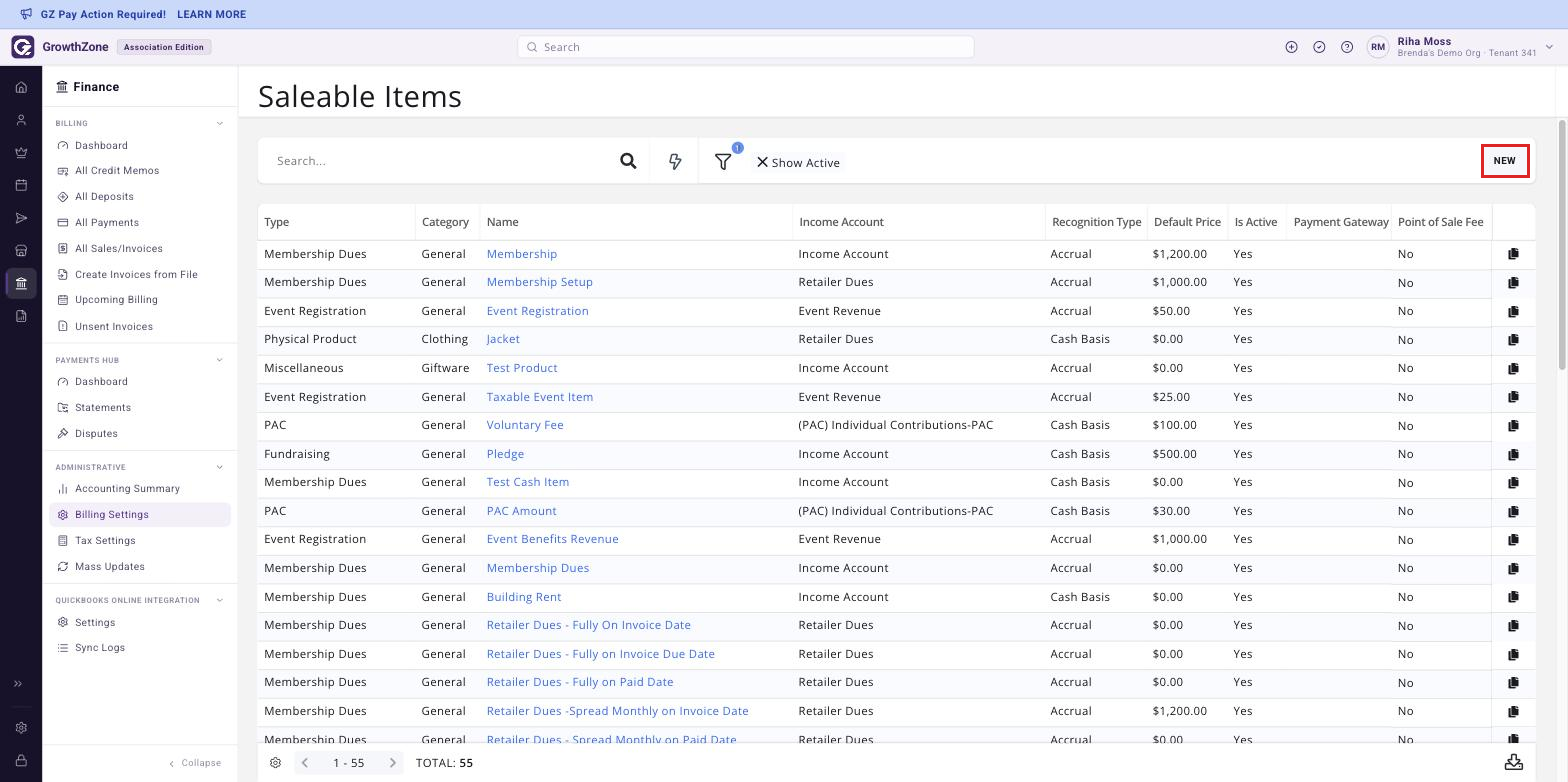Sort by the Default Price column header

(x=1187, y=222)
